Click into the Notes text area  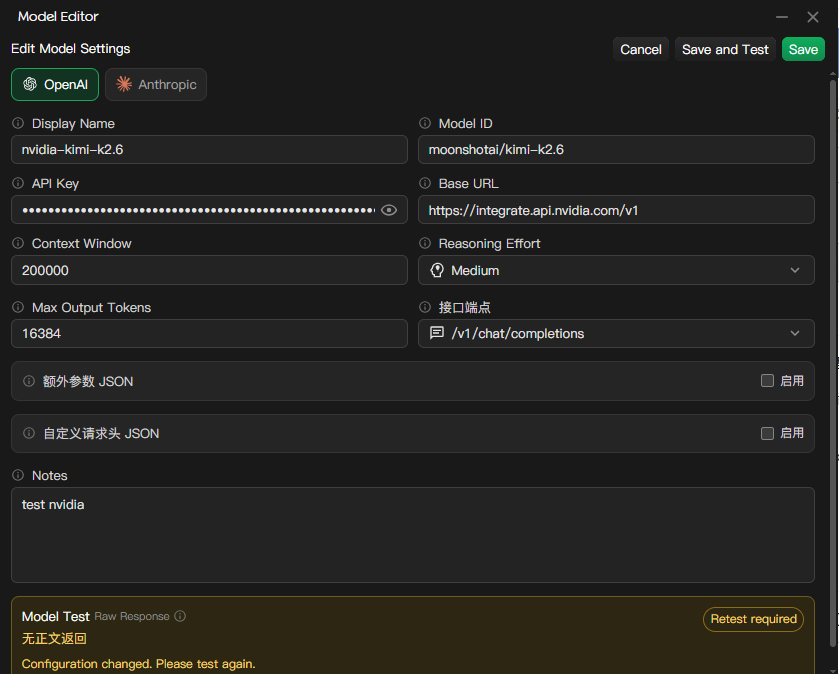coord(413,535)
